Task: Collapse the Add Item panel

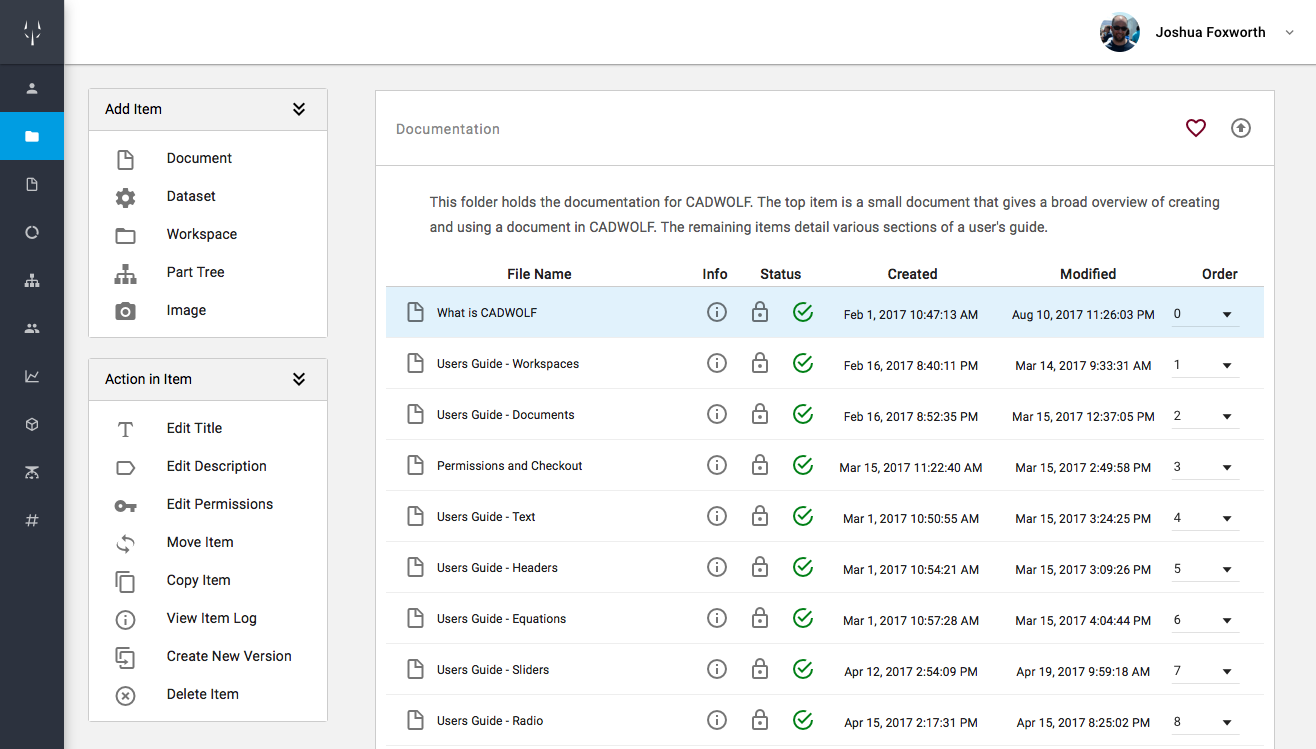Action: [x=298, y=109]
